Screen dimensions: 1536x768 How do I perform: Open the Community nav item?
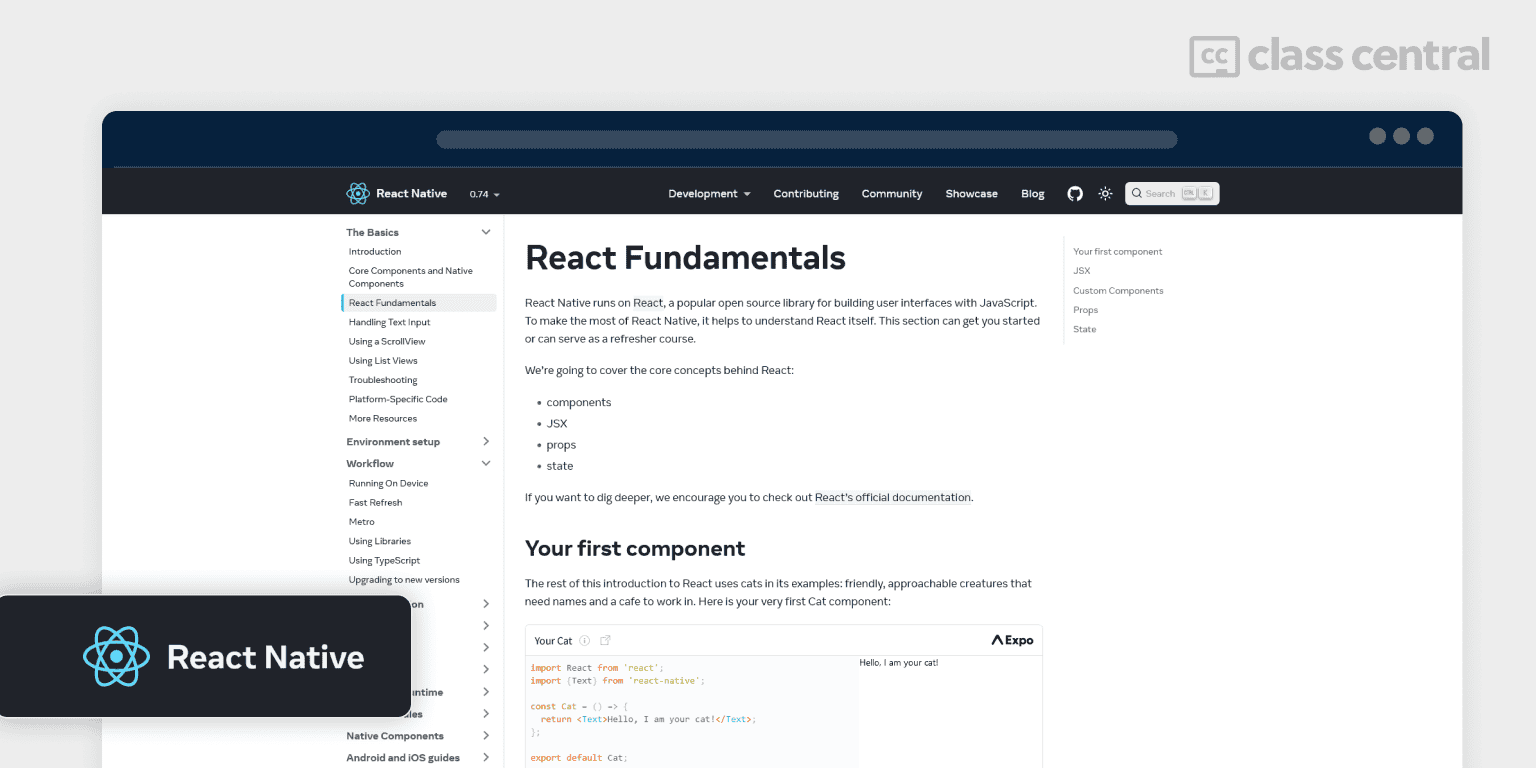coord(892,194)
